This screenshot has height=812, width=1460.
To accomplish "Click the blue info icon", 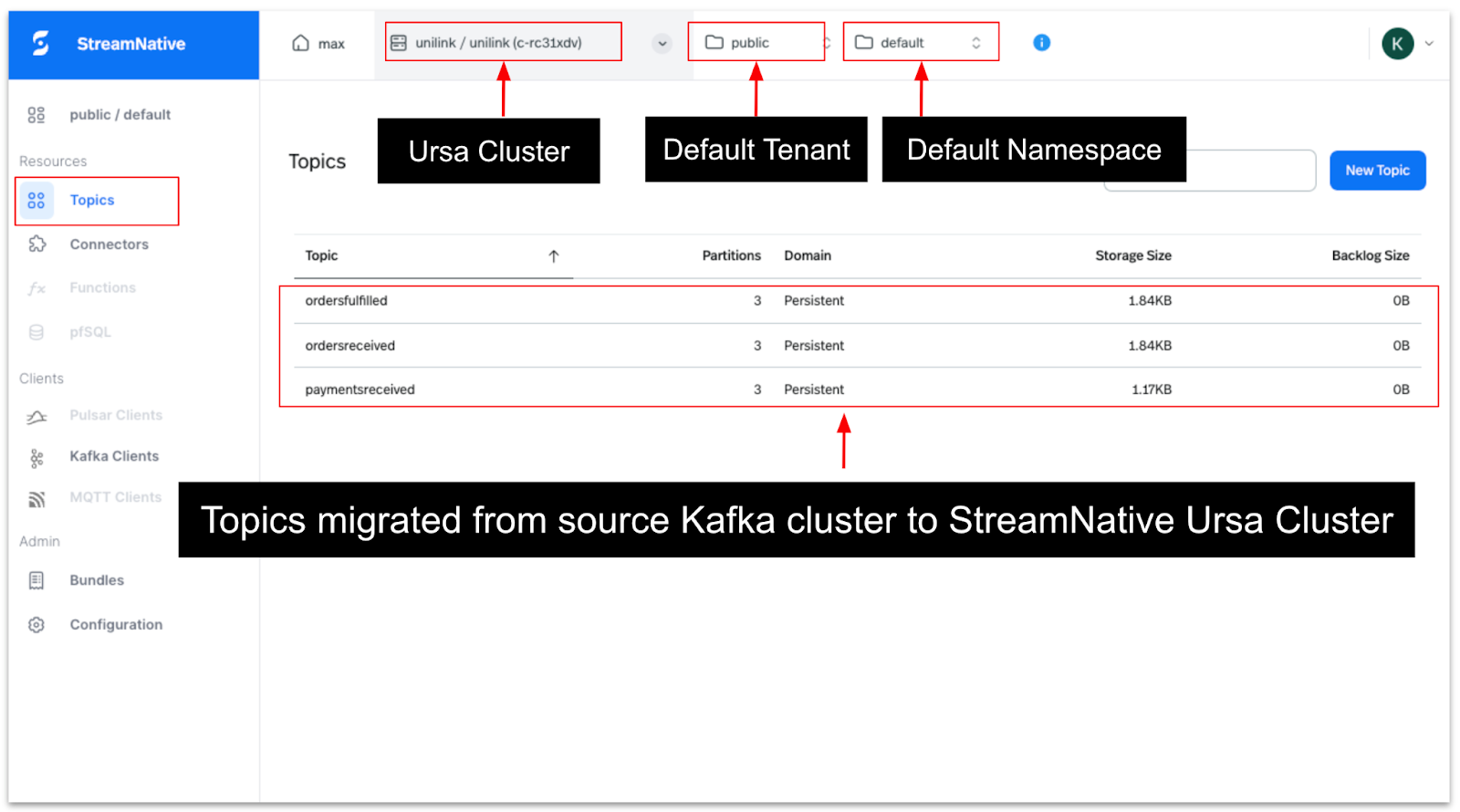I will [1041, 43].
